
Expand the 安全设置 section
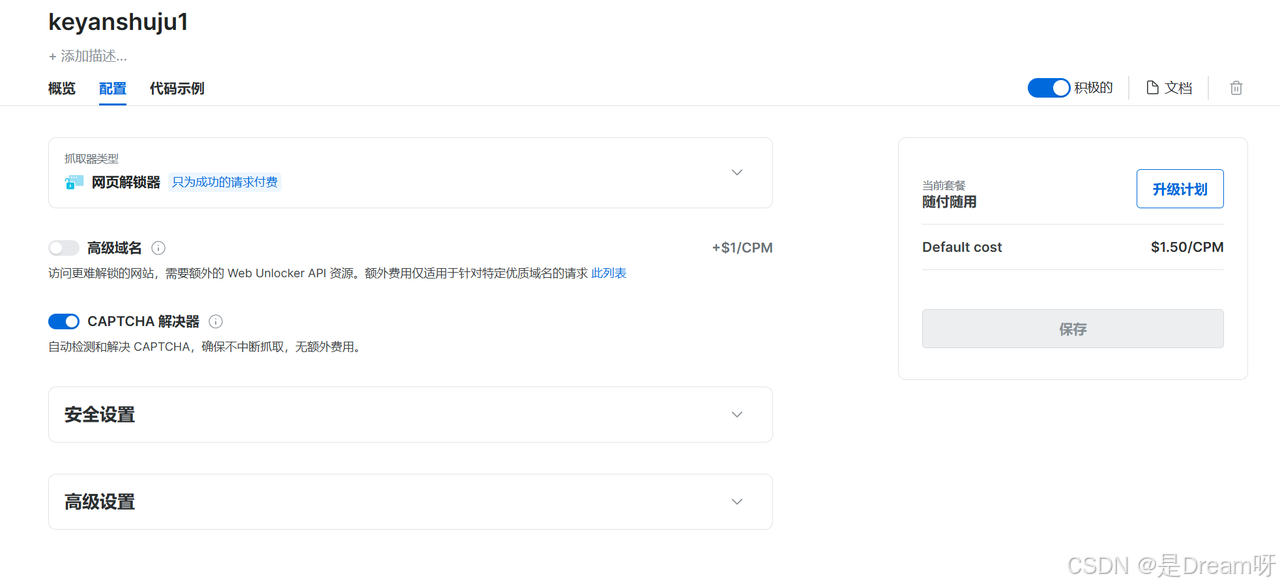point(410,414)
